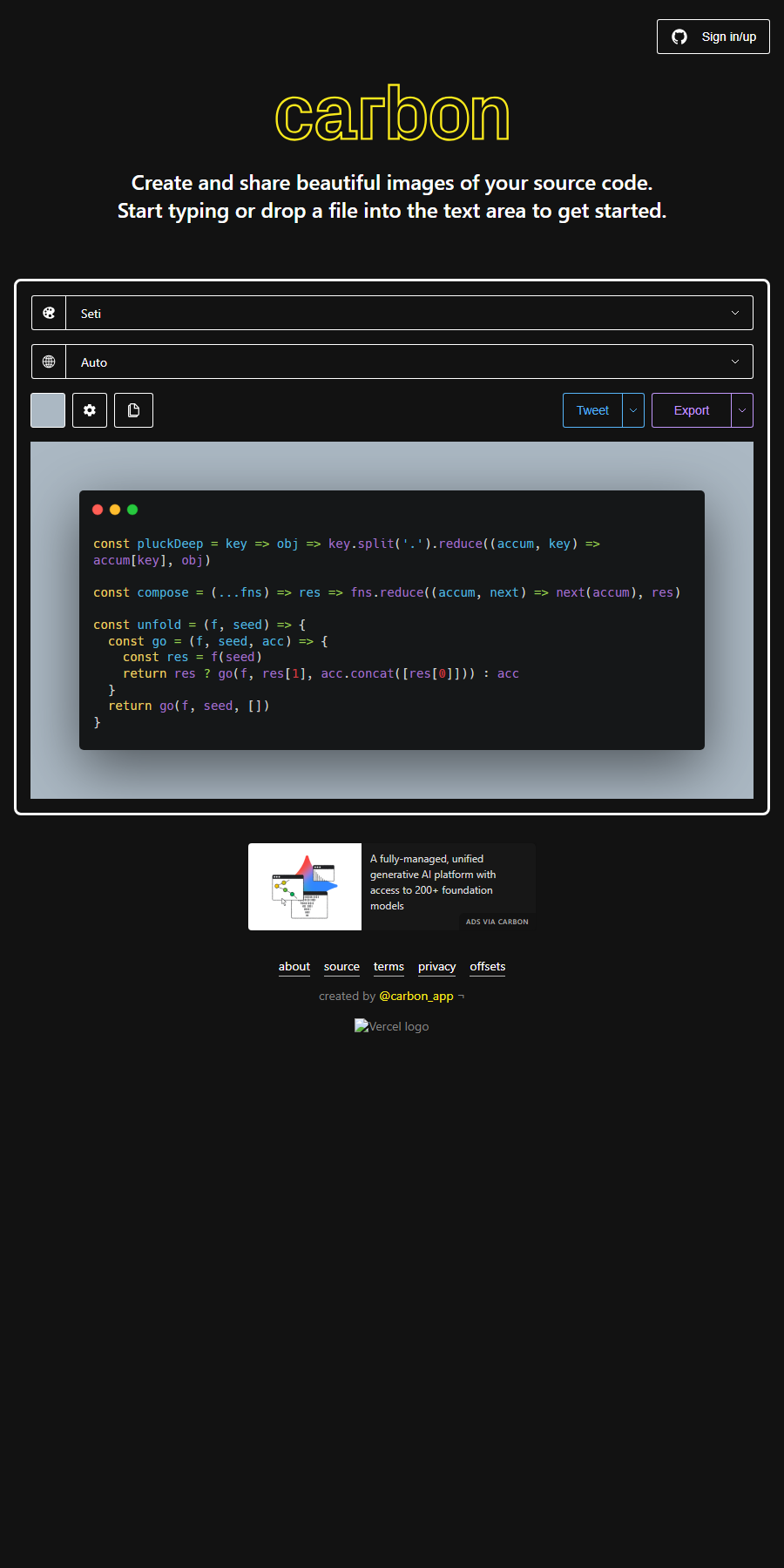The width and height of the screenshot is (784, 1568).
Task: Click the yellow window control dot
Action: click(115, 510)
